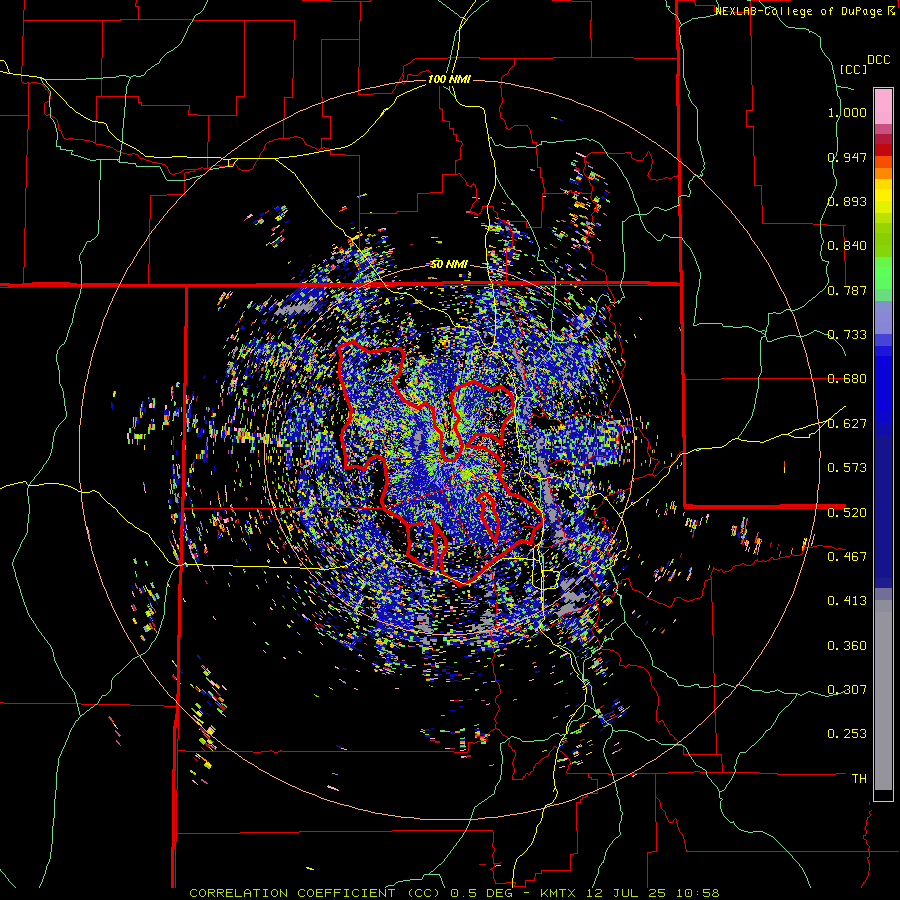Screen dimensions: 900x900
Task: Click the [CC] legend label
Action: tap(853, 69)
